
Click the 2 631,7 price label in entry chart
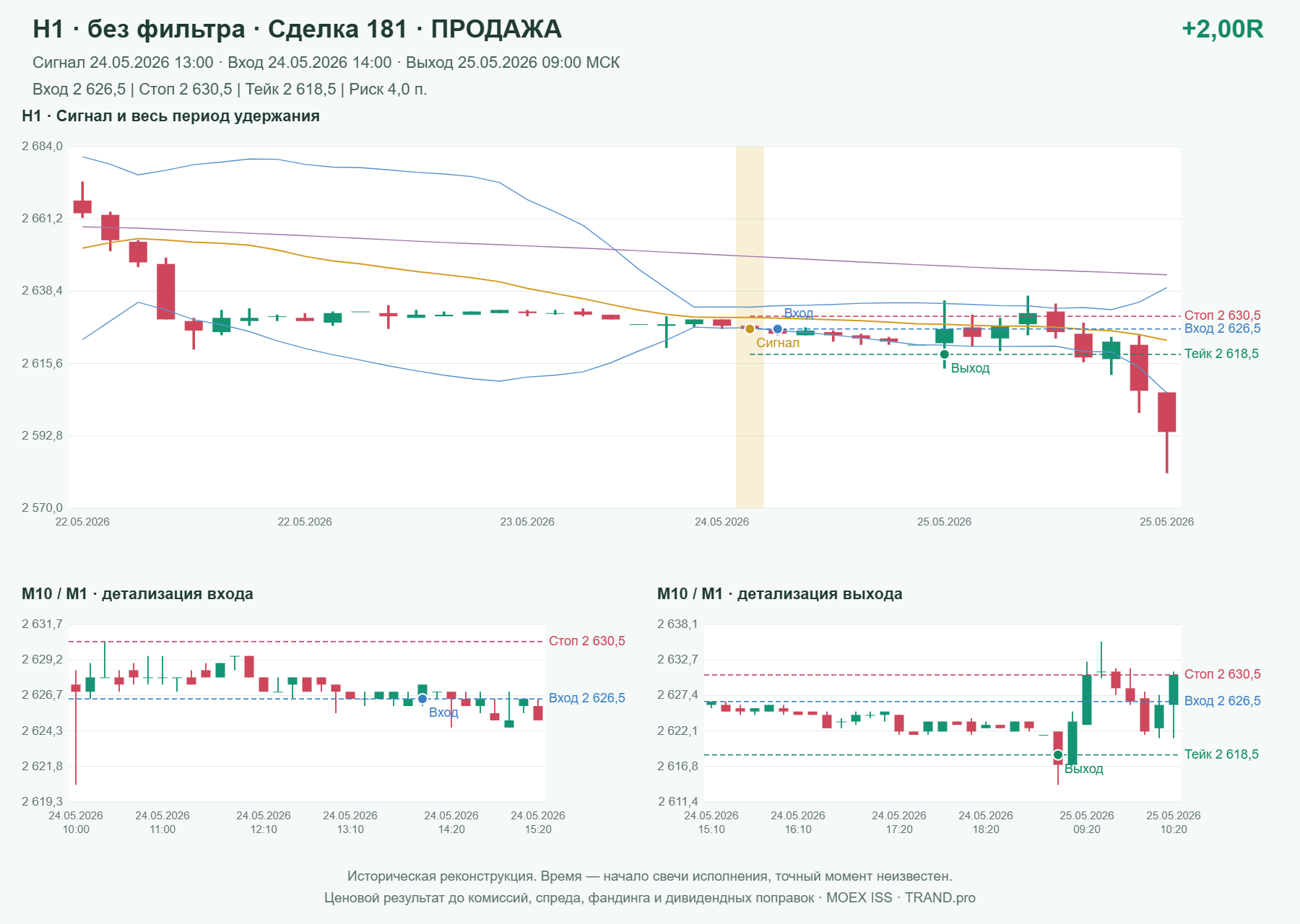(x=42, y=624)
